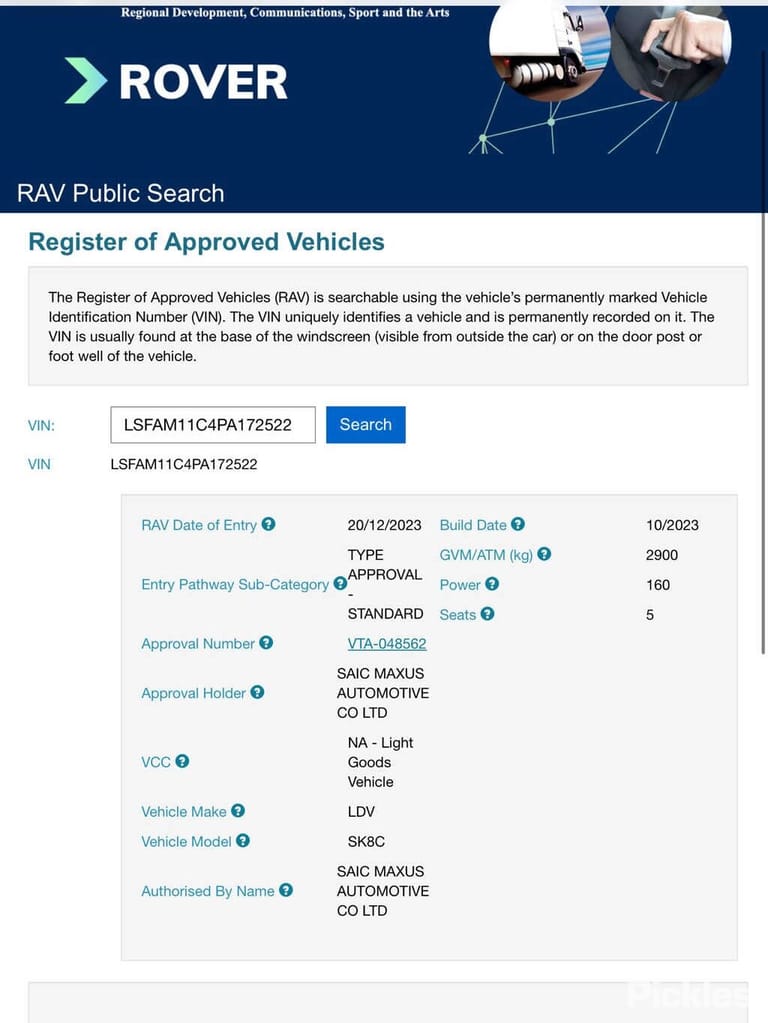Screen dimensions: 768x1023
Task: Click the displayed VIN result LSFAM11C4PA172522
Action: pos(184,465)
